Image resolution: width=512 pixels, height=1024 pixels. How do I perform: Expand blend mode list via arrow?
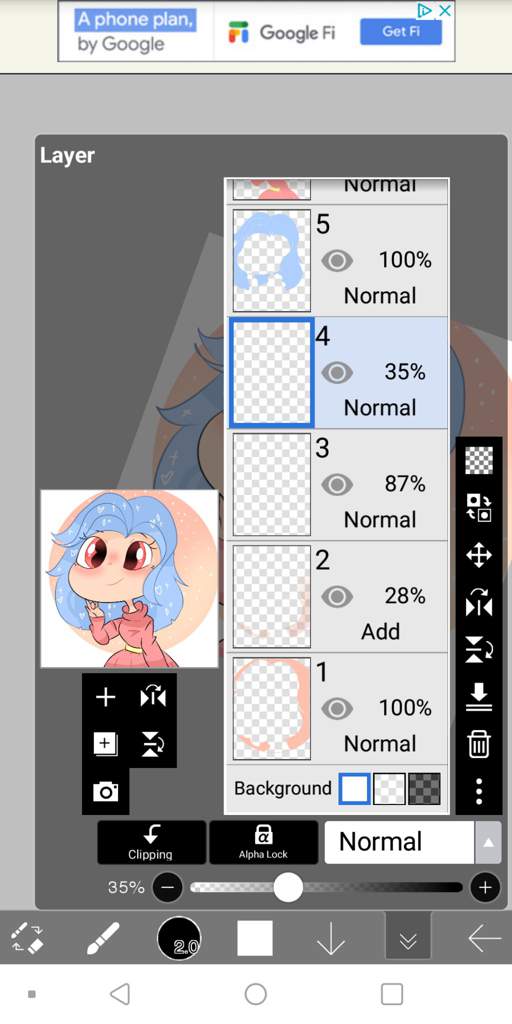(488, 842)
